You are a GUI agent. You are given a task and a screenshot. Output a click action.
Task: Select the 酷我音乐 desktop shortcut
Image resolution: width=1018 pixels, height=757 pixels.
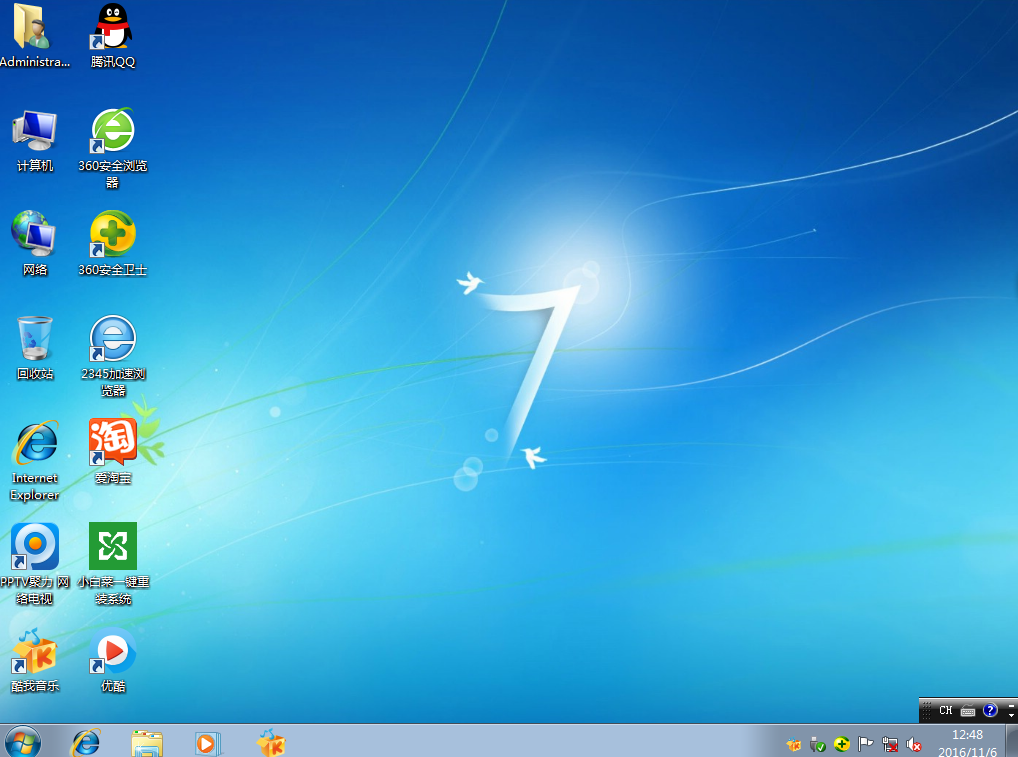click(x=35, y=660)
